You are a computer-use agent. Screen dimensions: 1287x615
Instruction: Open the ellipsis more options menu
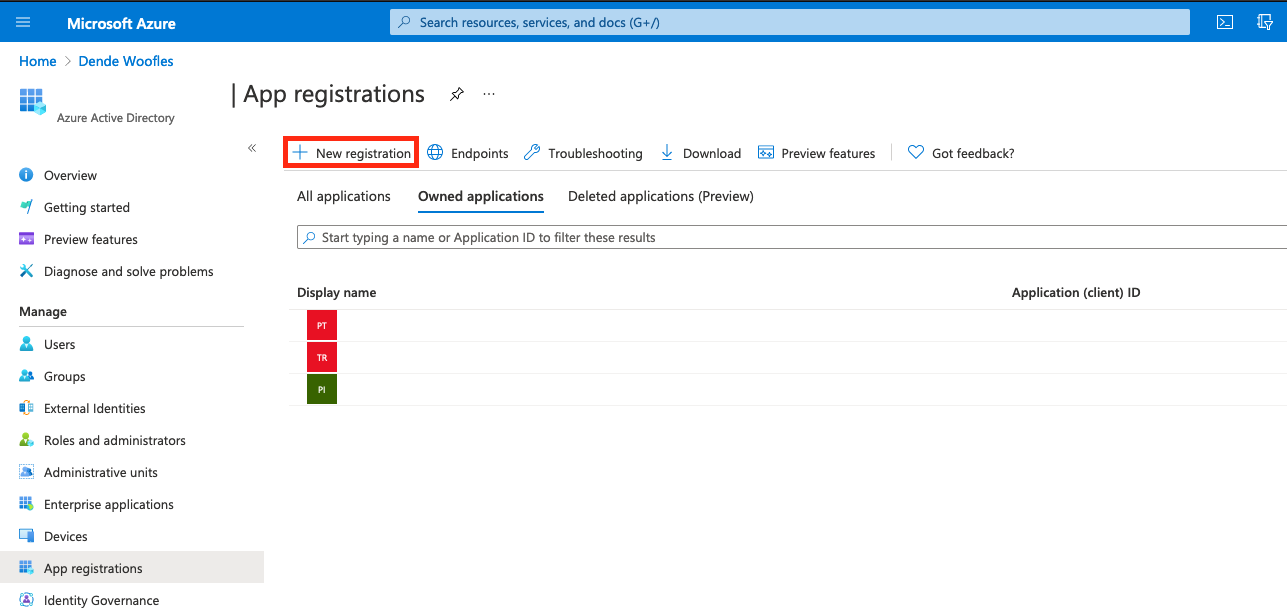[x=489, y=94]
